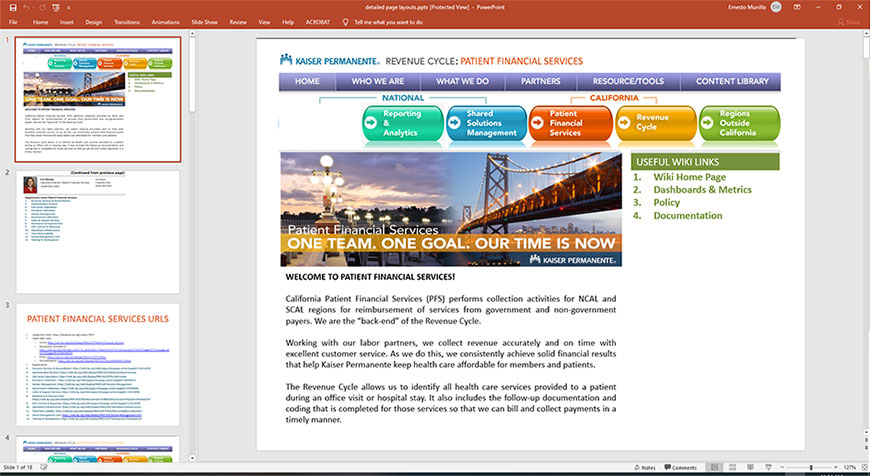
Task: Open the Transitions ribbon tab
Action: (x=127, y=22)
